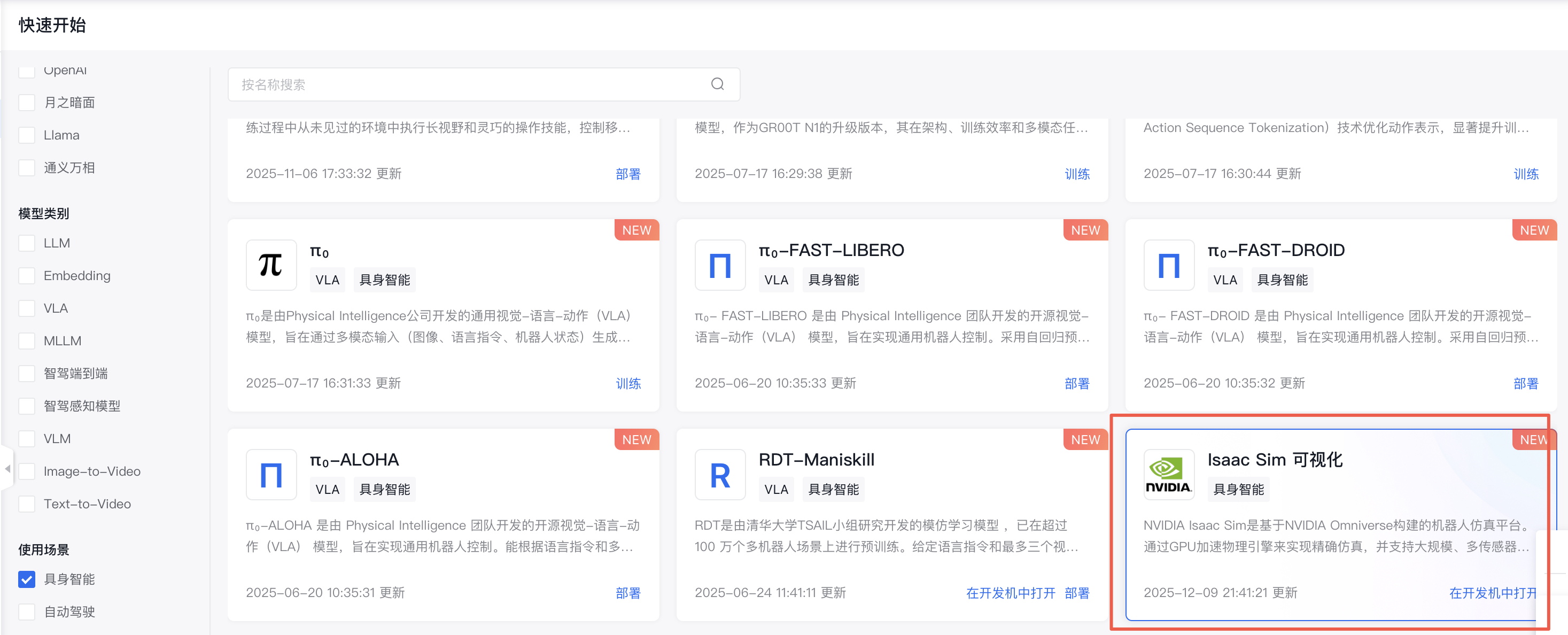Focus the 按名称搜索 search field
This screenshot has width=1568, height=635.
pos(469,84)
